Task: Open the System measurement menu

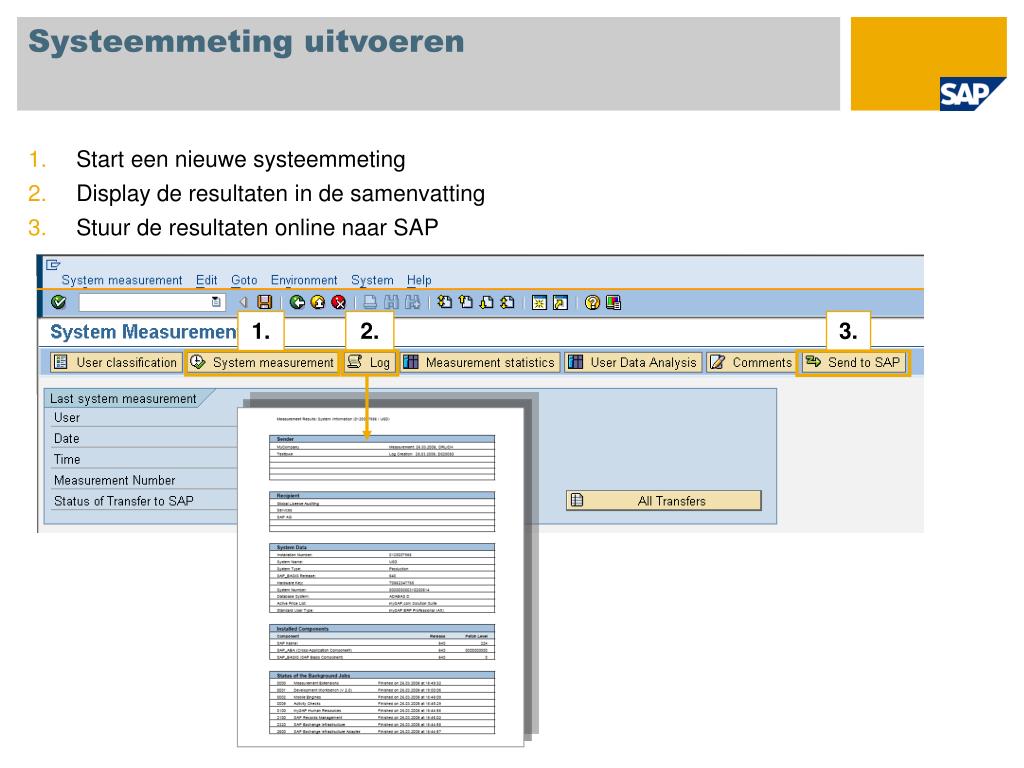Action: click(121, 280)
